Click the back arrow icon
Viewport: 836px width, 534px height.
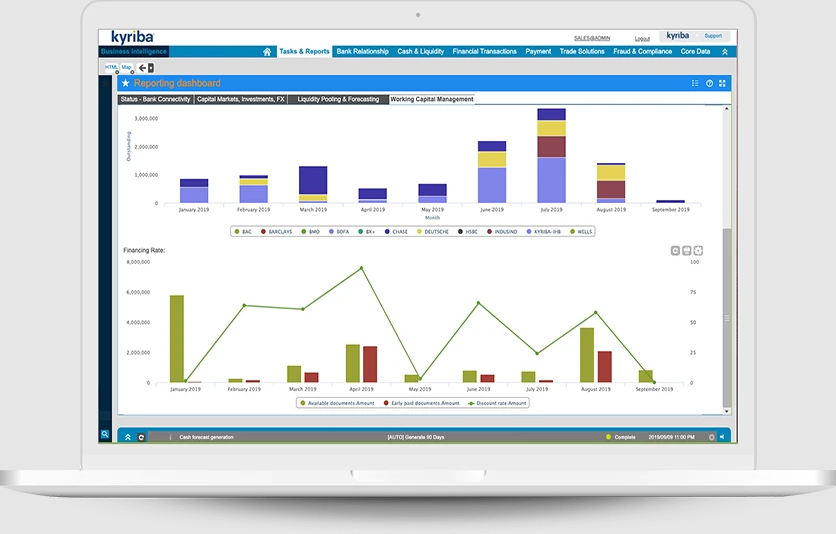tap(142, 68)
